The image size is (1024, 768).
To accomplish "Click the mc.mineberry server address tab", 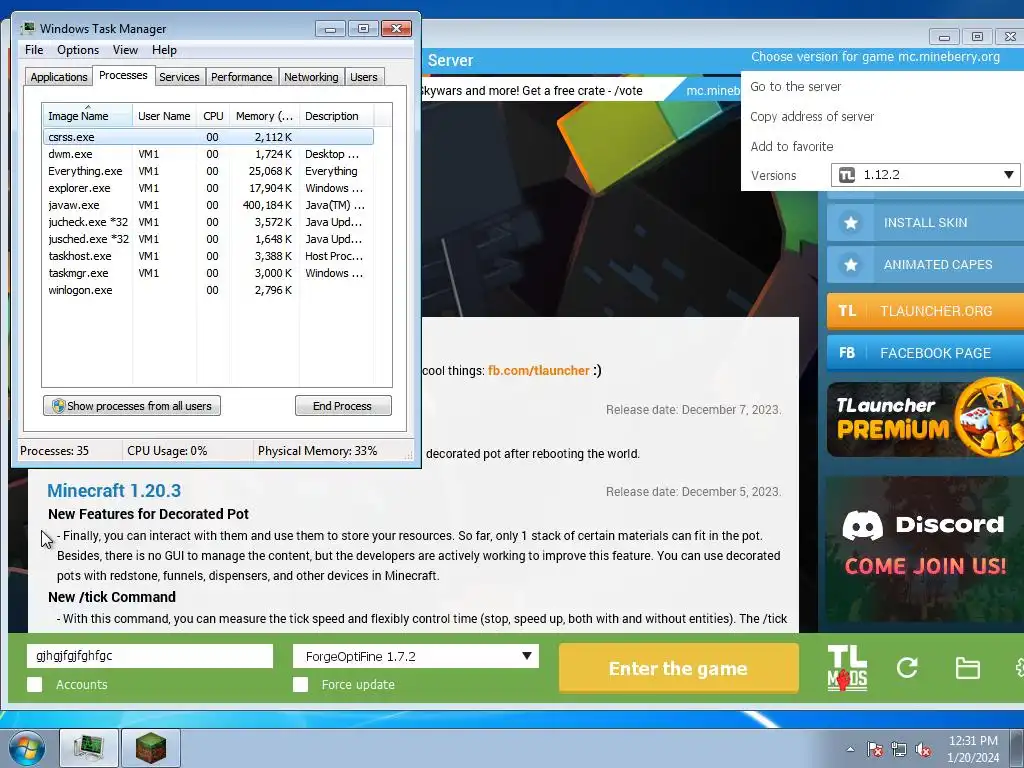I will (709, 91).
